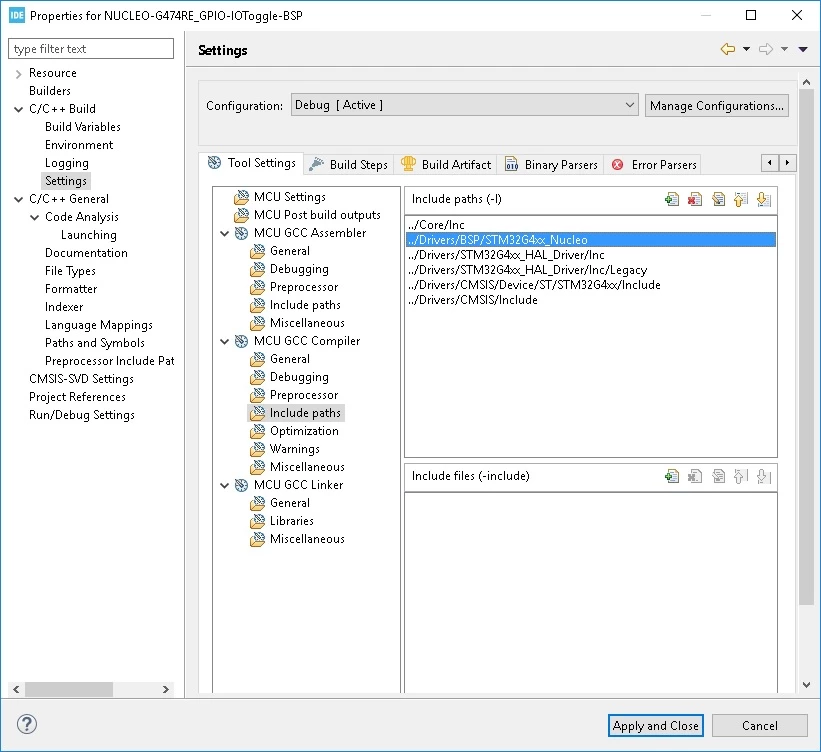The image size is (821, 752).
Task: Edit the selected include path
Action: [718, 200]
